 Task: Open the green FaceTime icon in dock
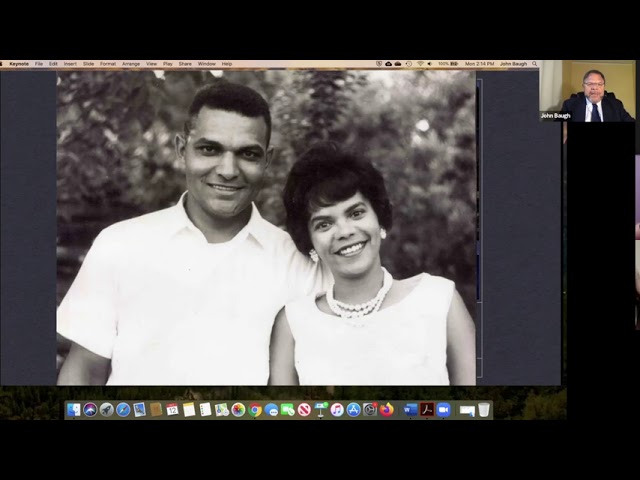288,410
